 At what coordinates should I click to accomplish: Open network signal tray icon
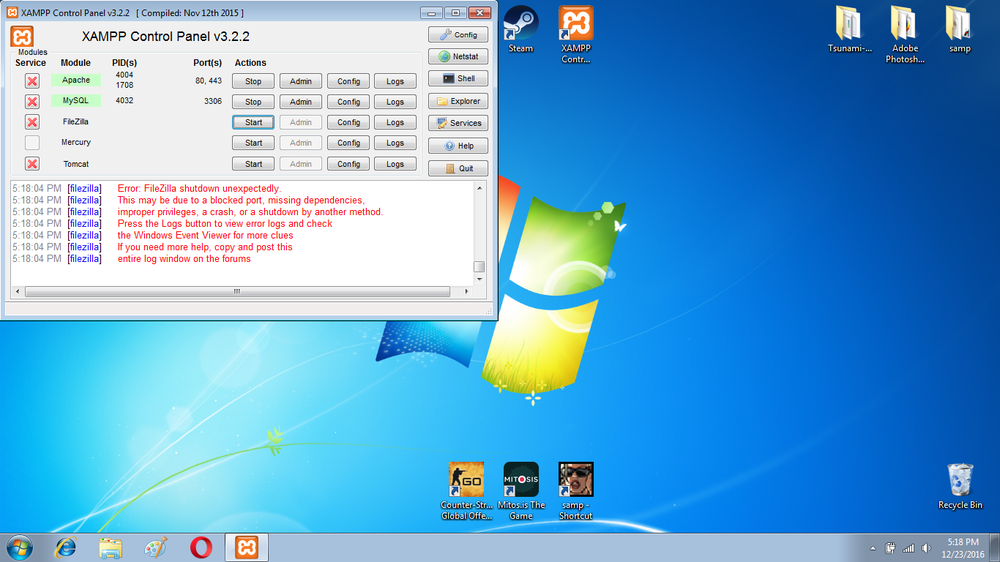coord(908,548)
